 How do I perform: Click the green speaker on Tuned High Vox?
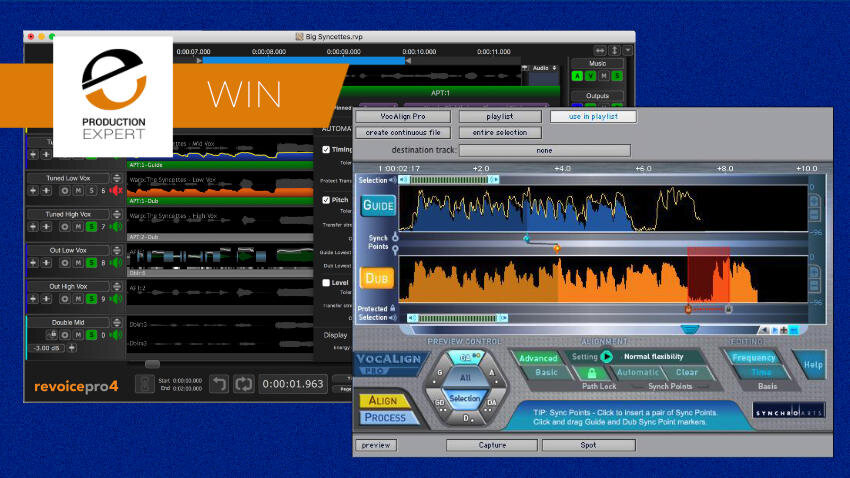pyautogui.click(x=115, y=227)
